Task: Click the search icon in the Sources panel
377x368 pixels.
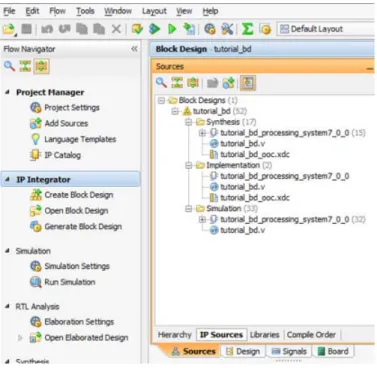Action: (x=161, y=82)
